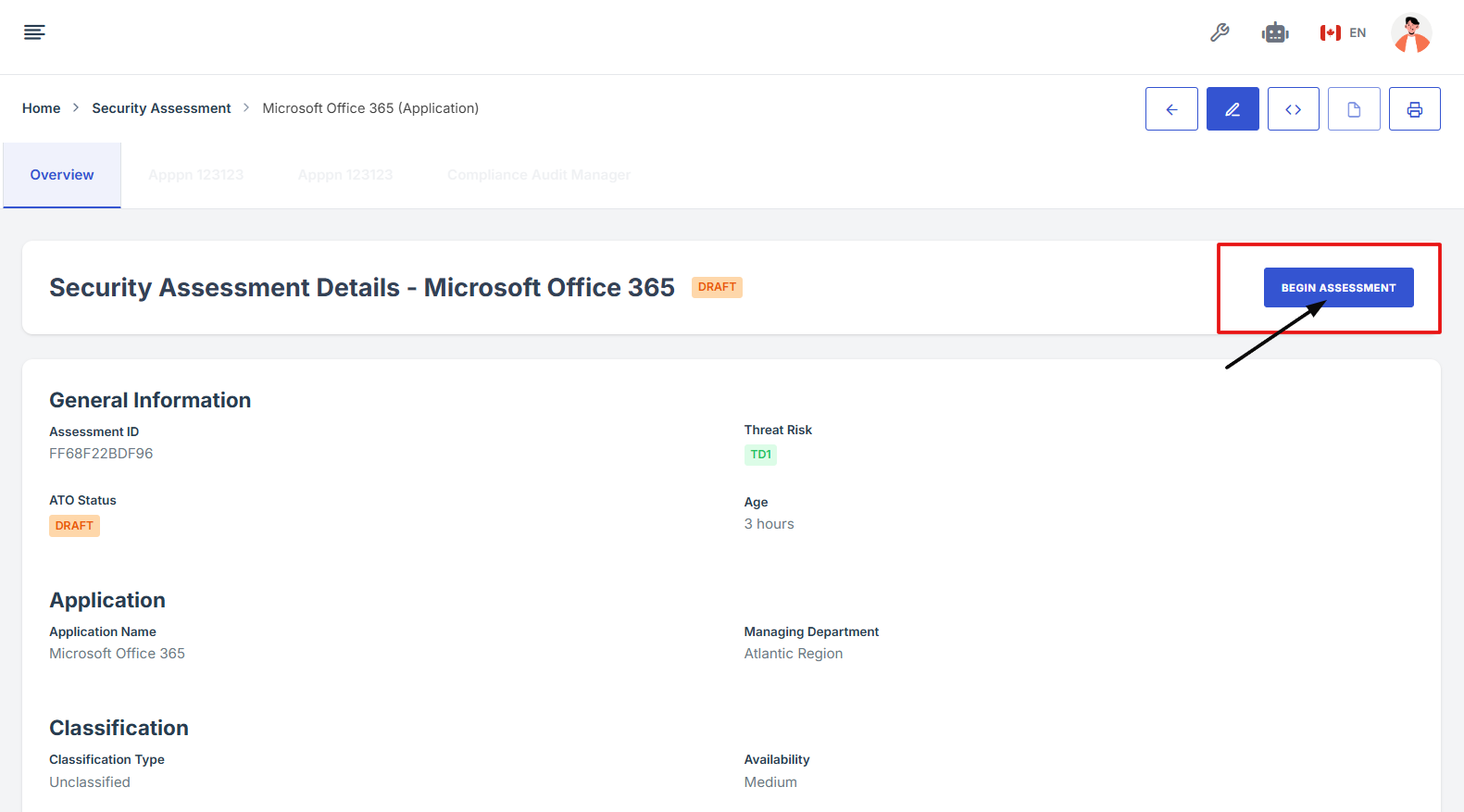Click the back arrow button

(x=1171, y=109)
